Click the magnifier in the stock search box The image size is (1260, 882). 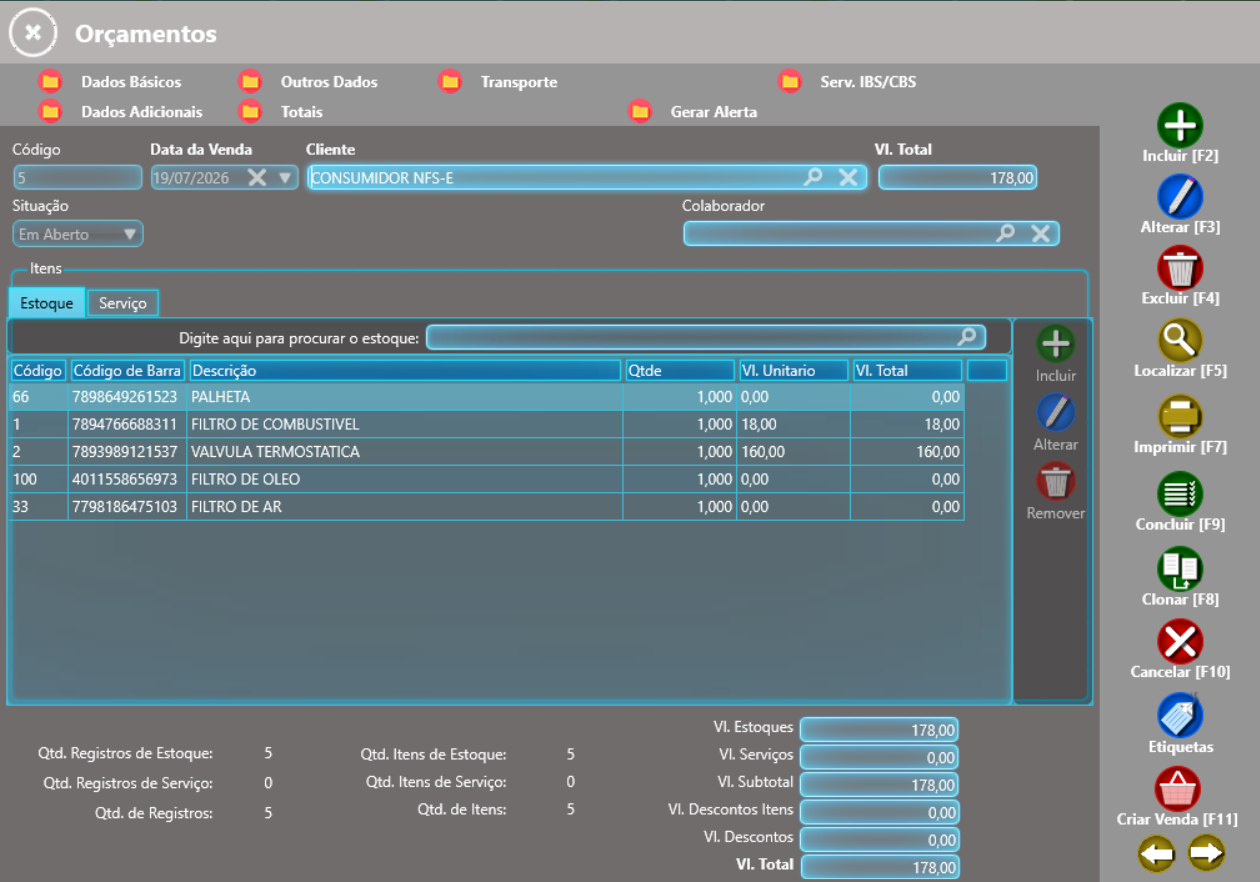(967, 337)
